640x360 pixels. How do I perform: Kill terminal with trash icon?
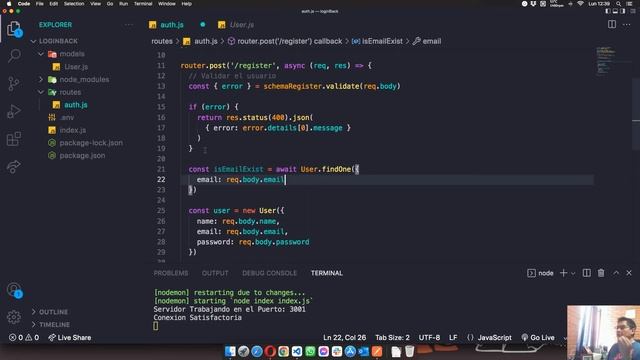click(601, 273)
